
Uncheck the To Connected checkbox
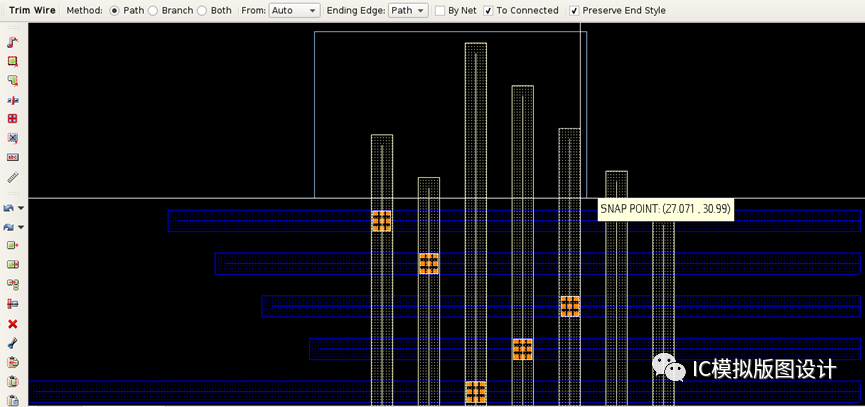click(488, 10)
